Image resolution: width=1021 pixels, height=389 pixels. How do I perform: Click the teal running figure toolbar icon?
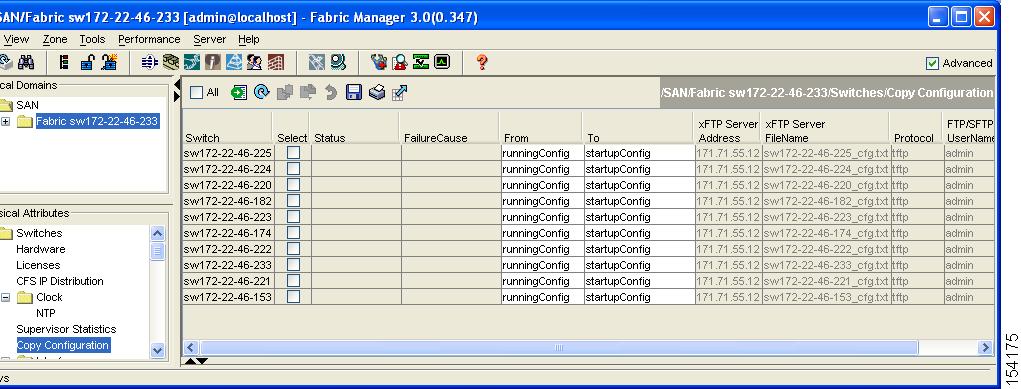[191, 63]
